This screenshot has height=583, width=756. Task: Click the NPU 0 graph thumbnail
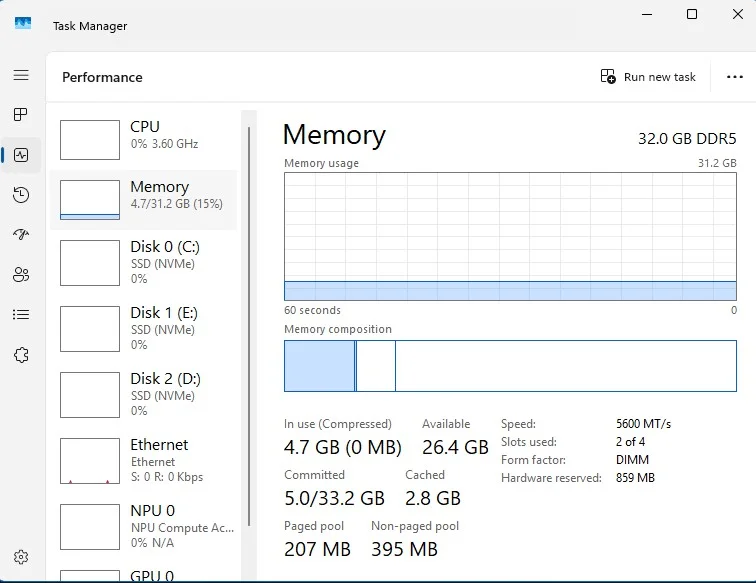(x=90, y=527)
